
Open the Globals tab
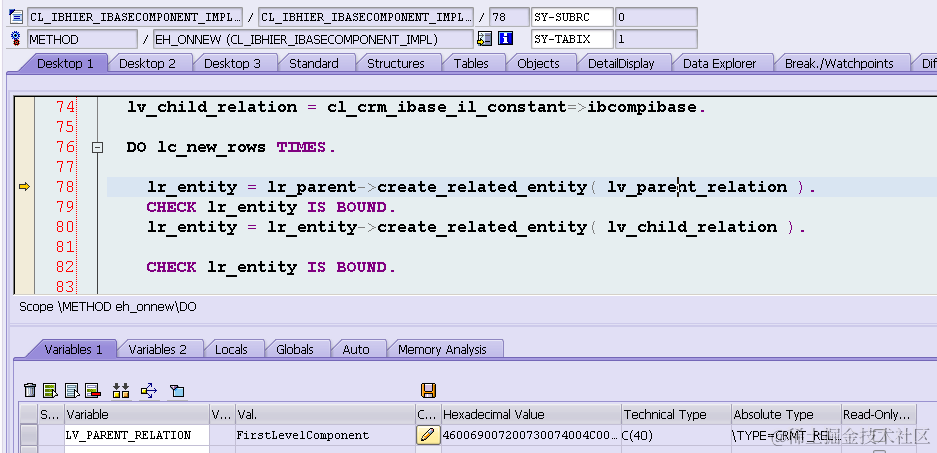pyautogui.click(x=295, y=349)
